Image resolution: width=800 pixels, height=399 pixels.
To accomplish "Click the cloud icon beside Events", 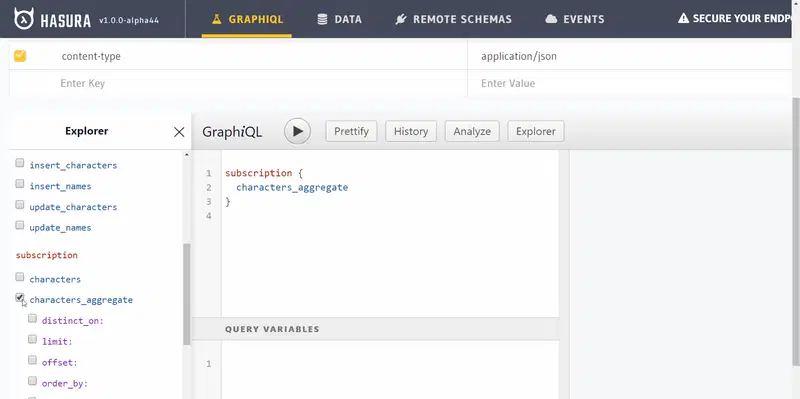I will [551, 19].
